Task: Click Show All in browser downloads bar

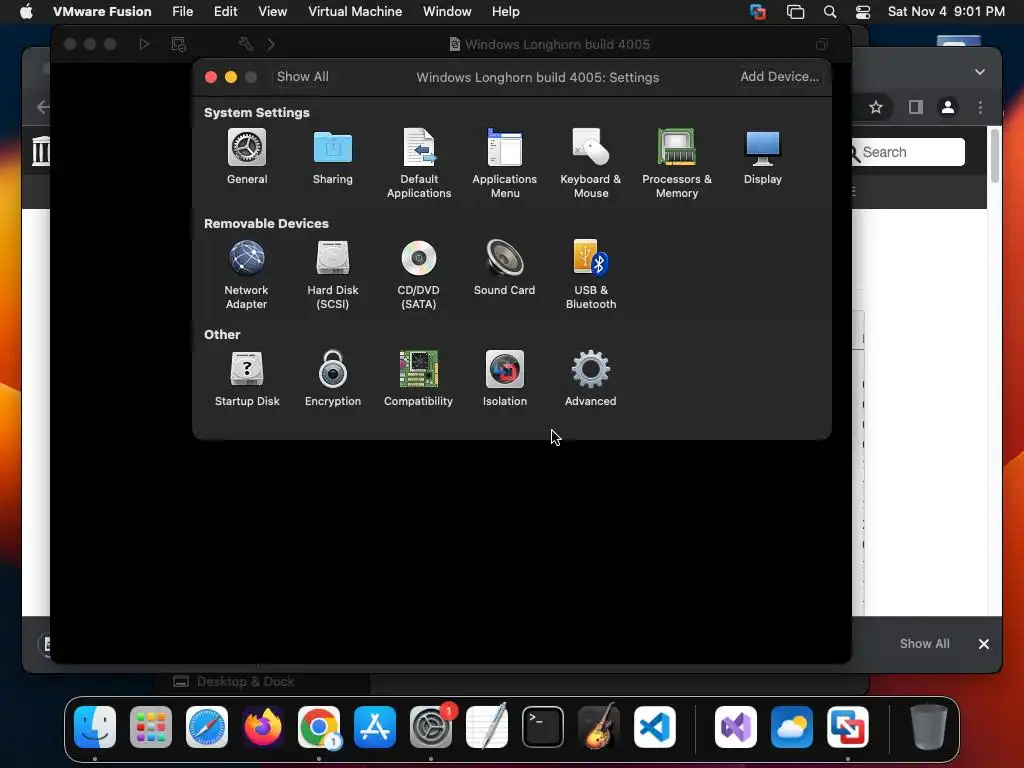Action: (x=924, y=643)
